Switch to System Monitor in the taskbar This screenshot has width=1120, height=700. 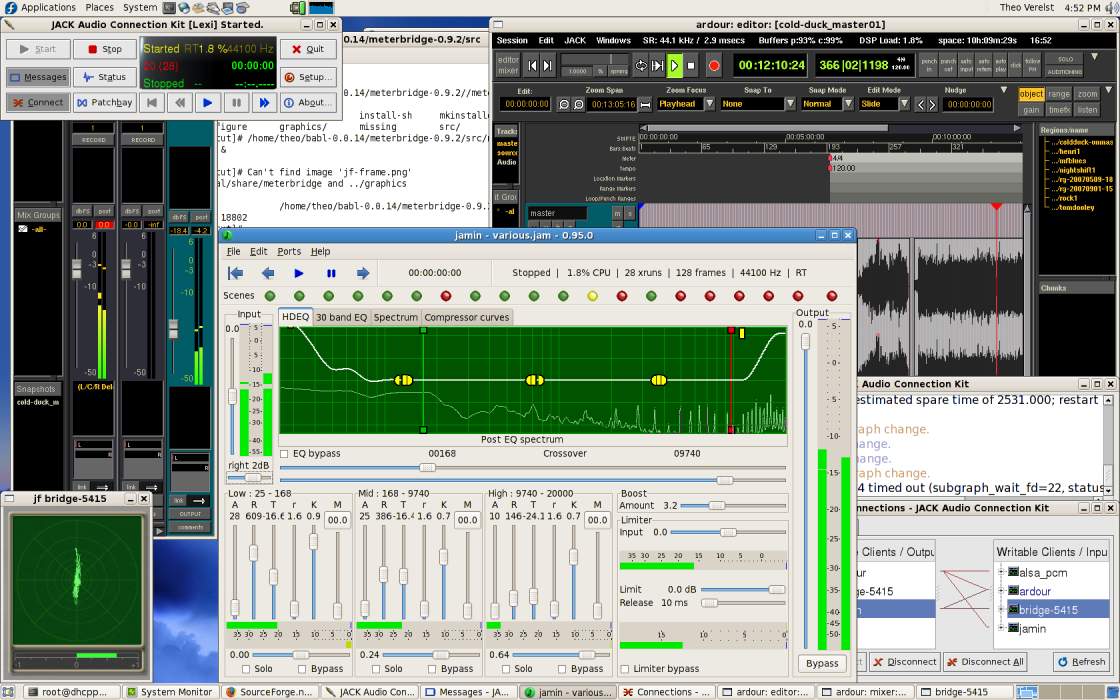tap(170, 692)
